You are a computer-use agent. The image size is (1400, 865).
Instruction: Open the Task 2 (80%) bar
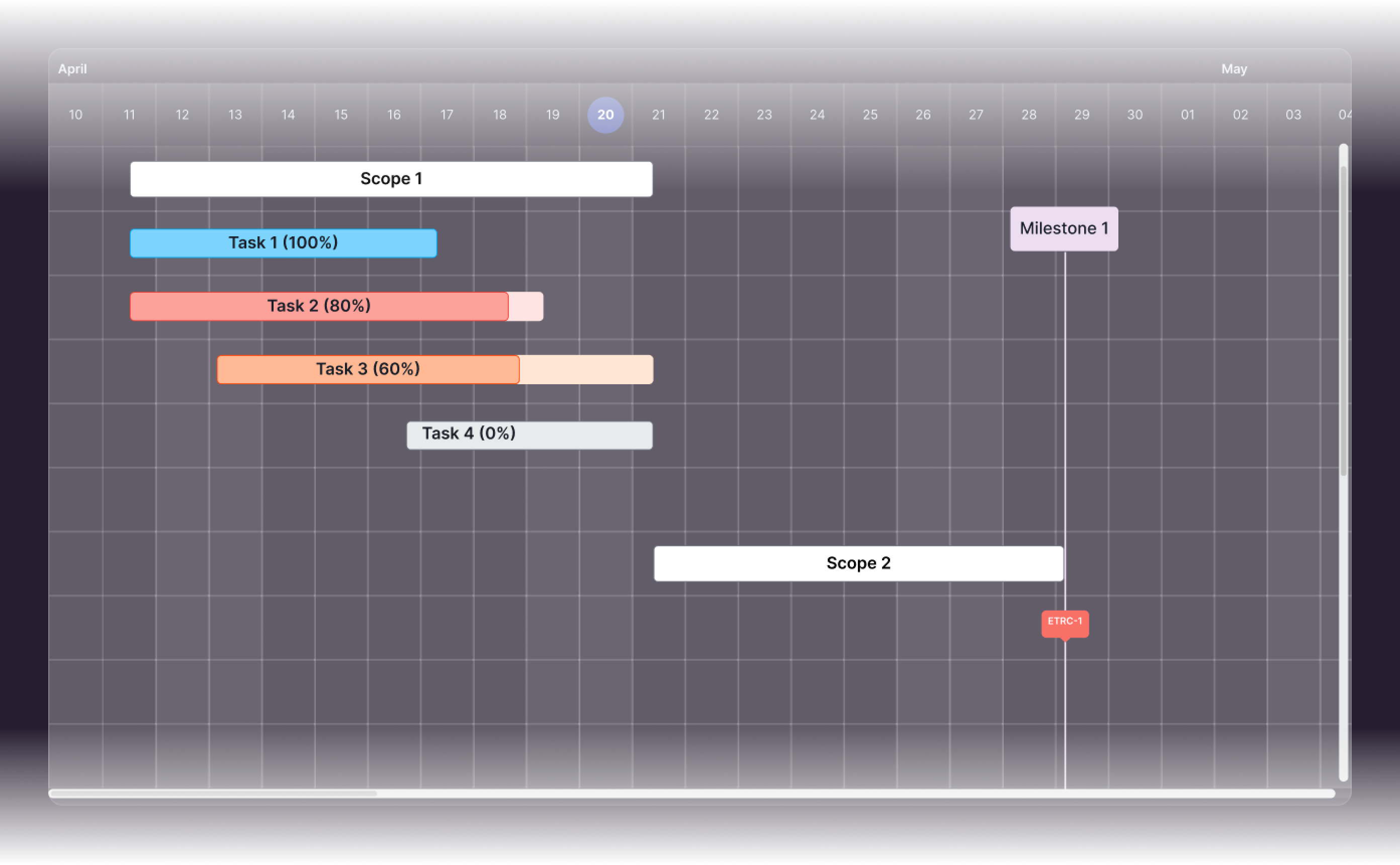pos(336,306)
